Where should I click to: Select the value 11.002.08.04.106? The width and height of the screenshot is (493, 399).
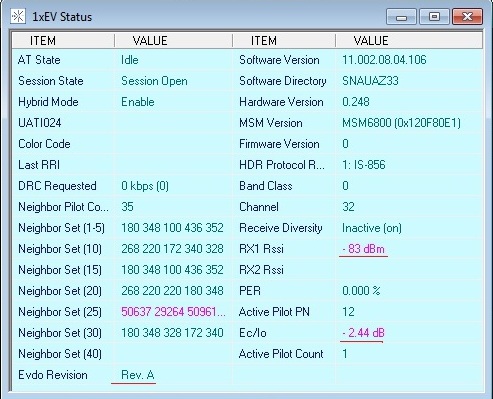(384, 60)
